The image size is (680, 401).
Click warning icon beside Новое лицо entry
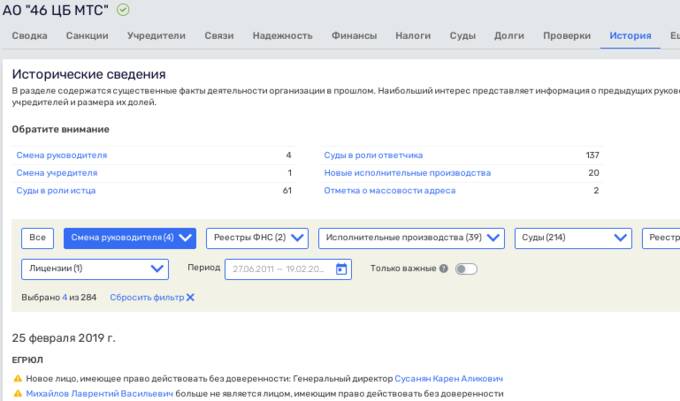click(x=18, y=378)
